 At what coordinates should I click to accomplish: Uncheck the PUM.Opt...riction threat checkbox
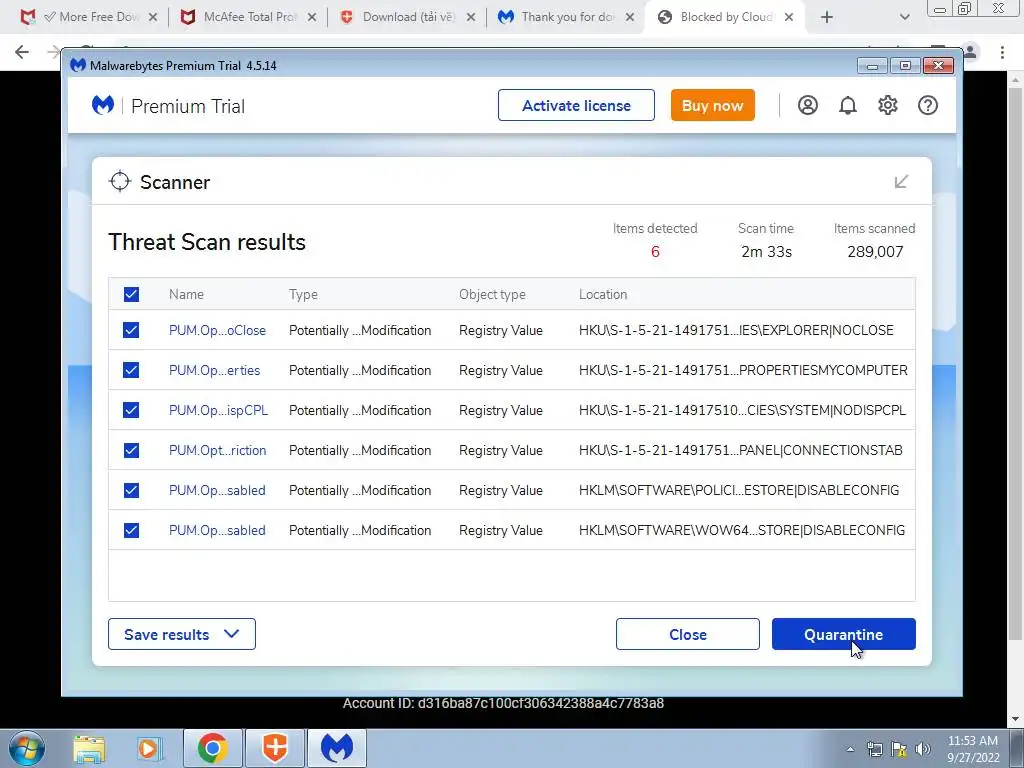131,450
